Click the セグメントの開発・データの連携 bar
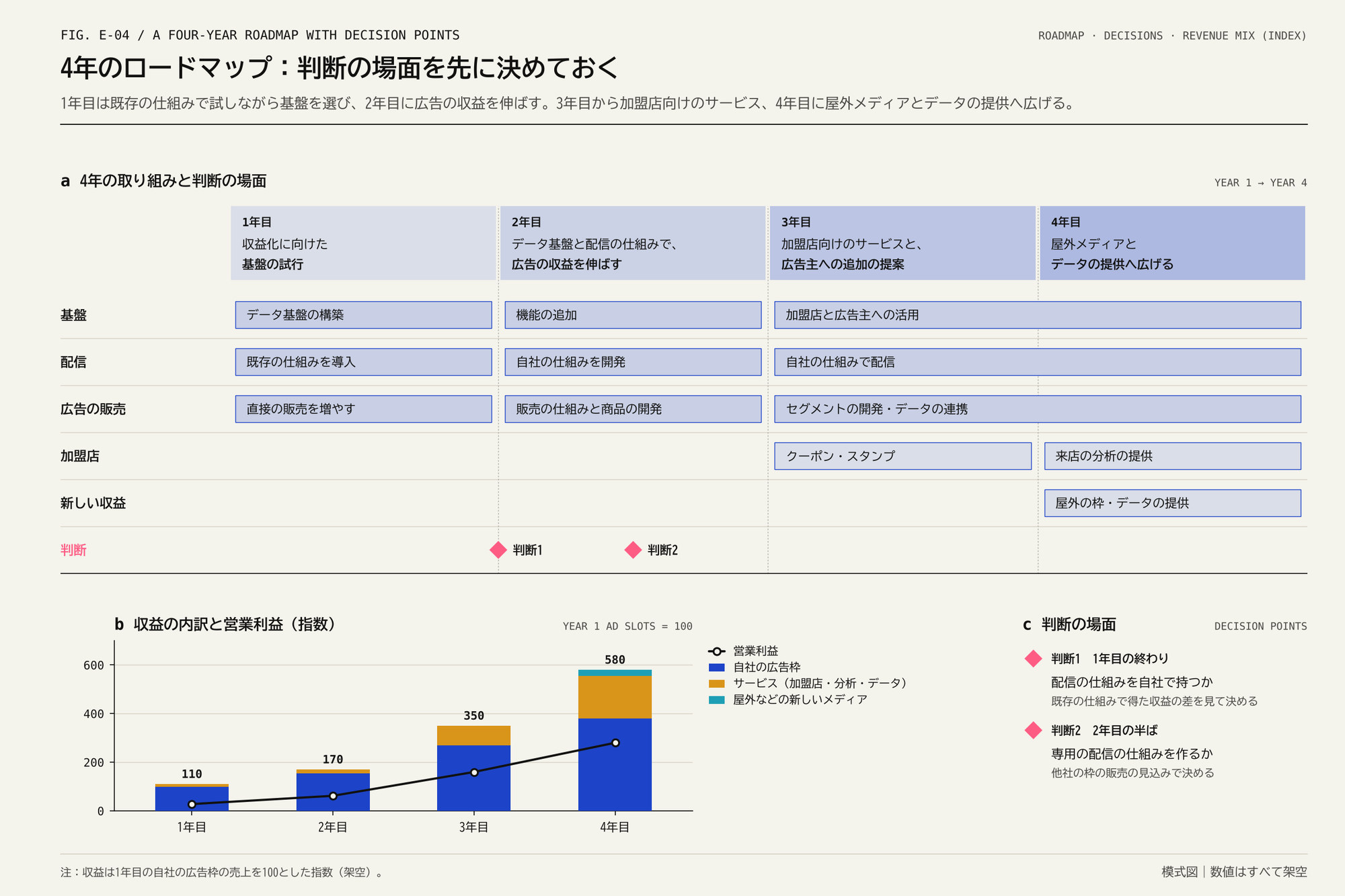The image size is (1345, 896). pos(1038,409)
